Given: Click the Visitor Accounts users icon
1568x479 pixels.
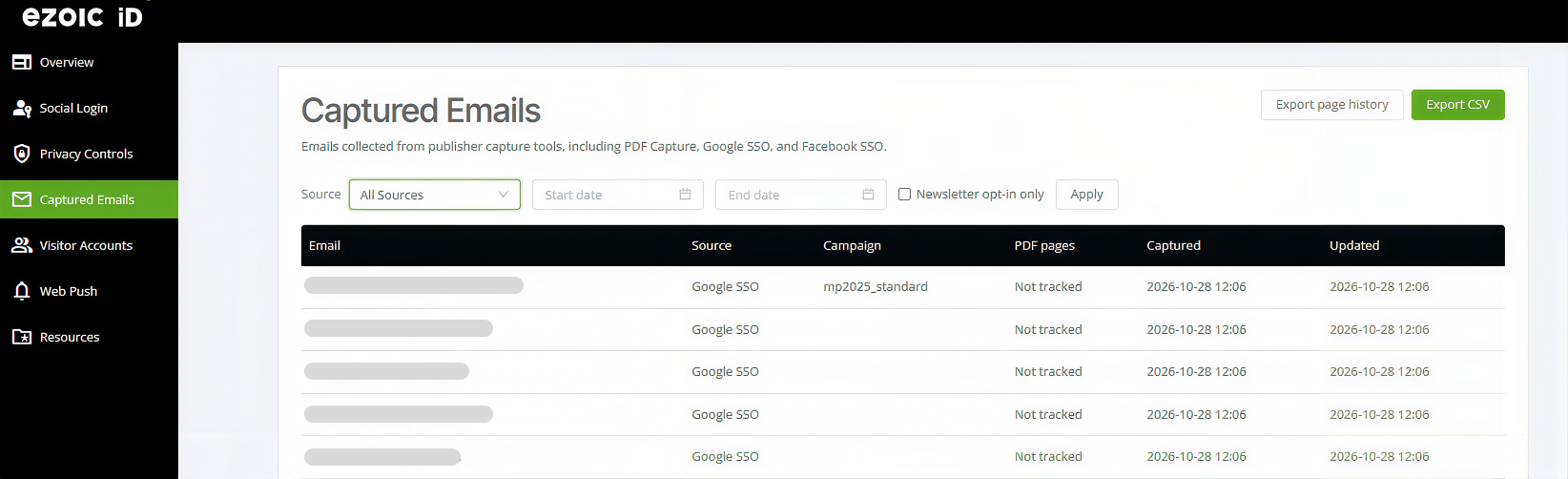Looking at the screenshot, I should pos(22,245).
